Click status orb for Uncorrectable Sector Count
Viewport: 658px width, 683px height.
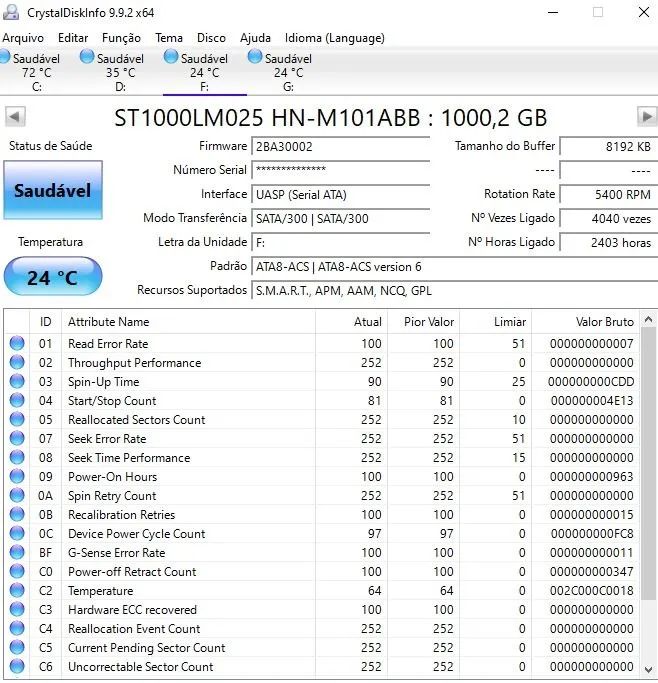(x=17, y=666)
